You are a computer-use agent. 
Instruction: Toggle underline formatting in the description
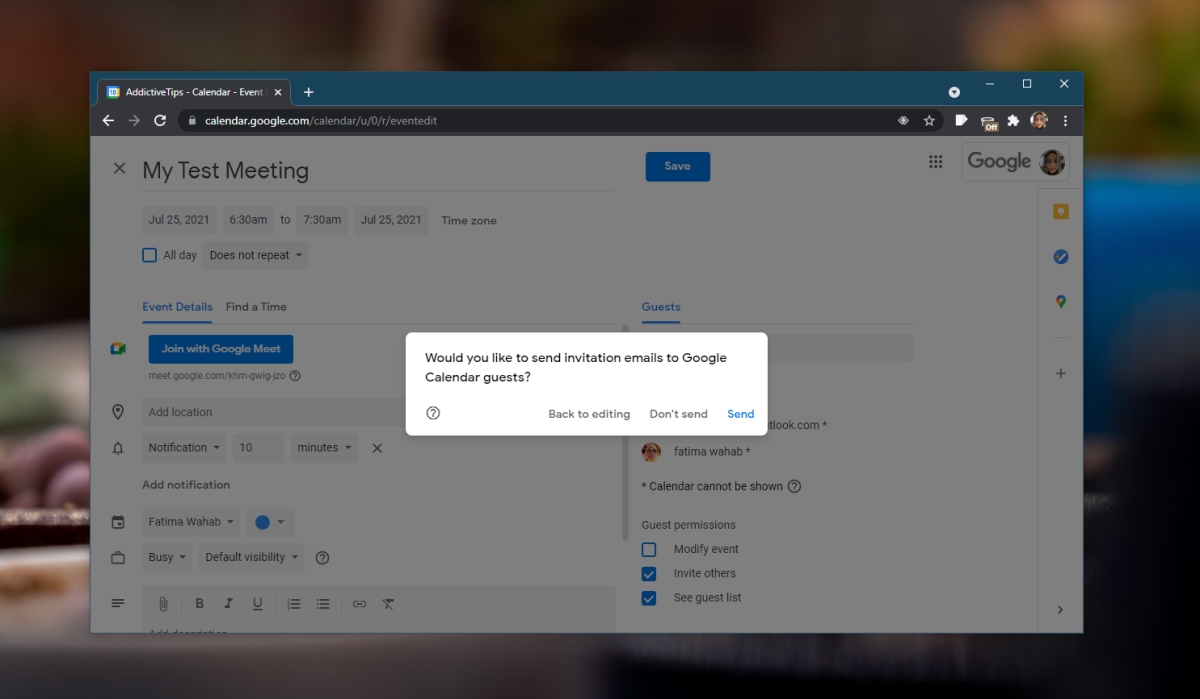click(x=257, y=604)
